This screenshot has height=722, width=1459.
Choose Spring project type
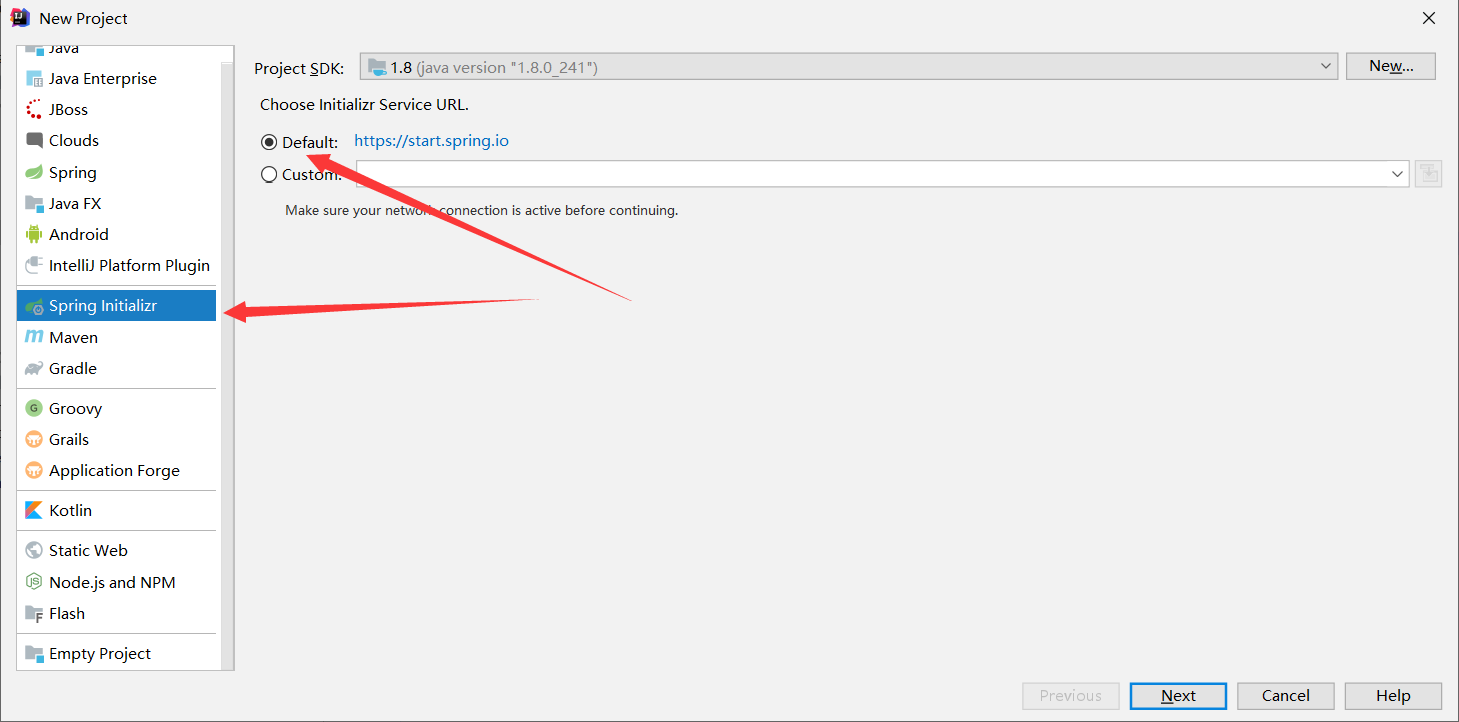point(116,172)
